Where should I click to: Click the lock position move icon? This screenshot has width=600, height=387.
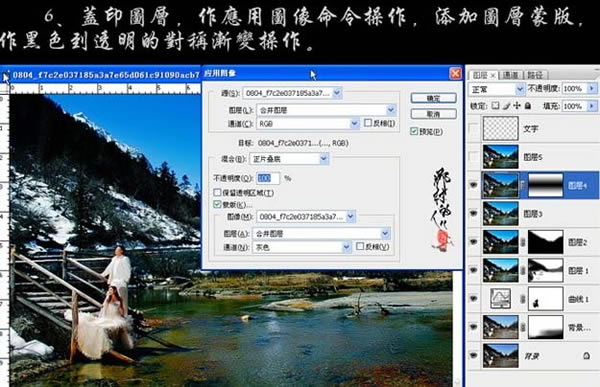click(x=517, y=106)
